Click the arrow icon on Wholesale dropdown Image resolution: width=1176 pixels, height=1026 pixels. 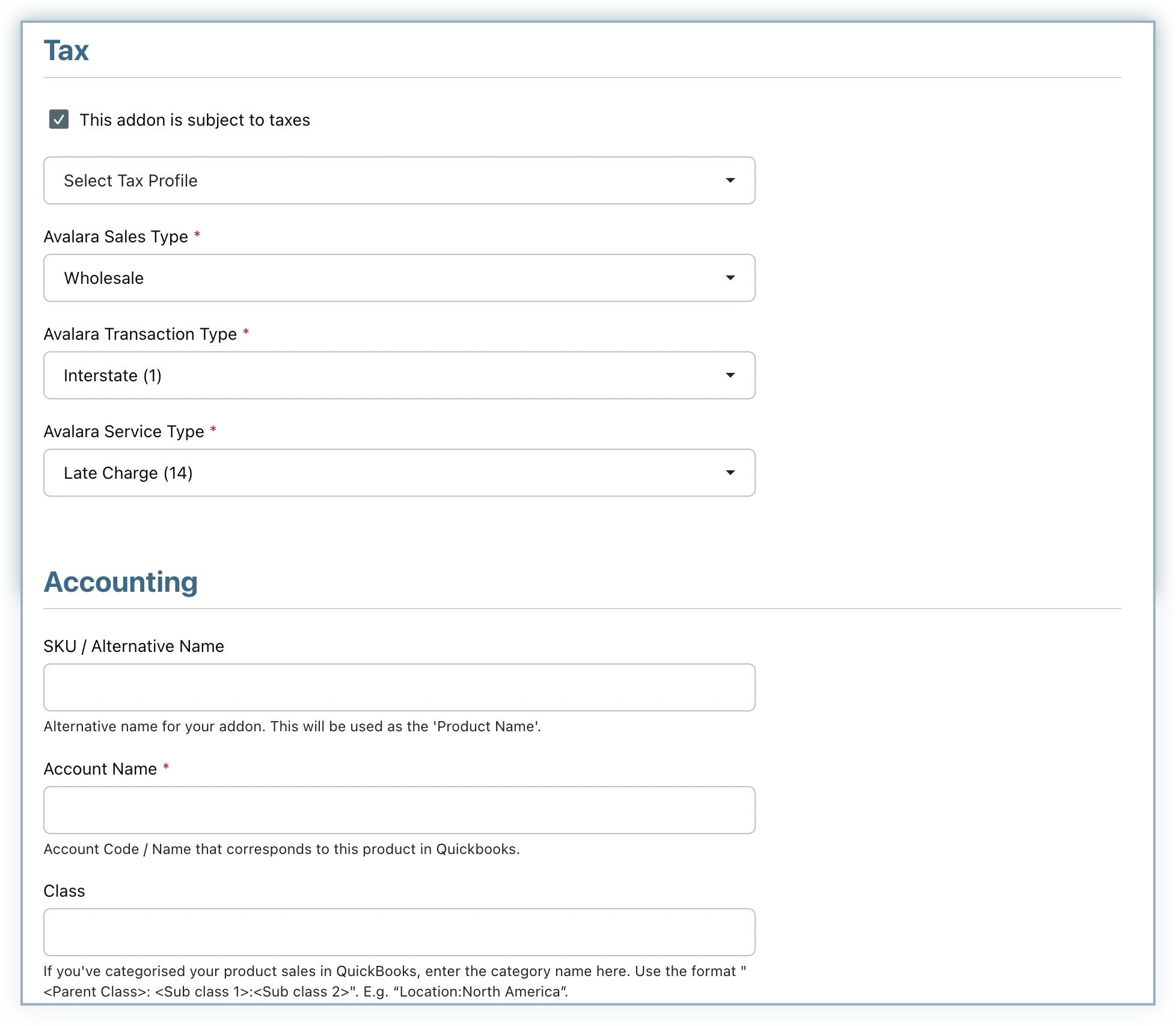click(730, 278)
